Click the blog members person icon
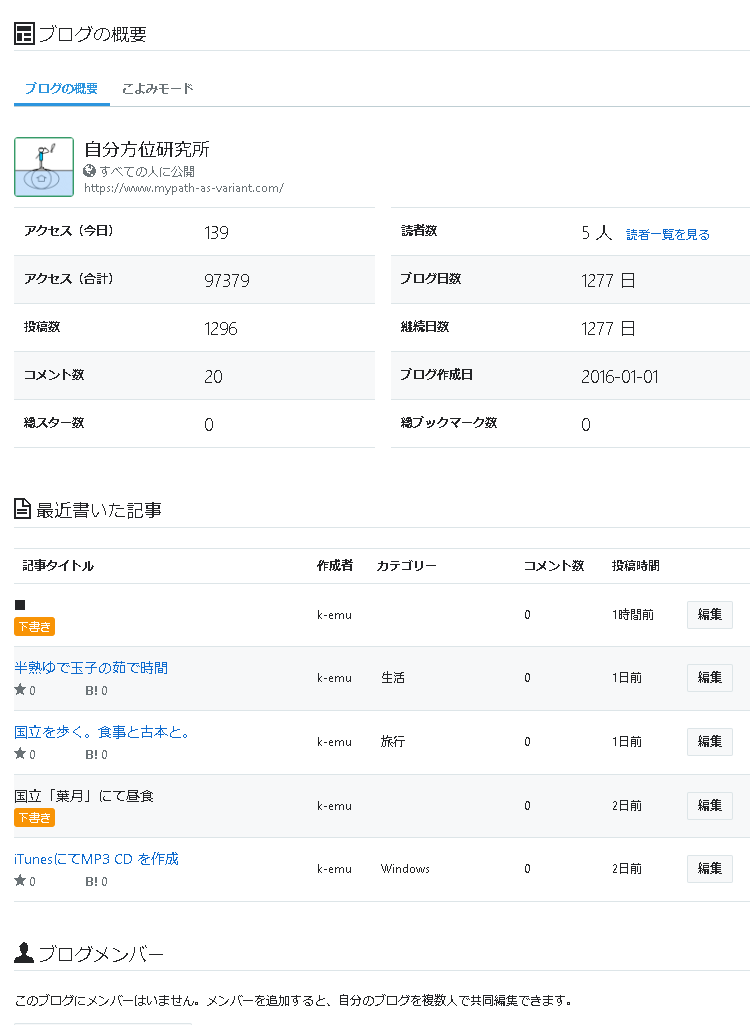This screenshot has width=750, height=1025. [24, 952]
